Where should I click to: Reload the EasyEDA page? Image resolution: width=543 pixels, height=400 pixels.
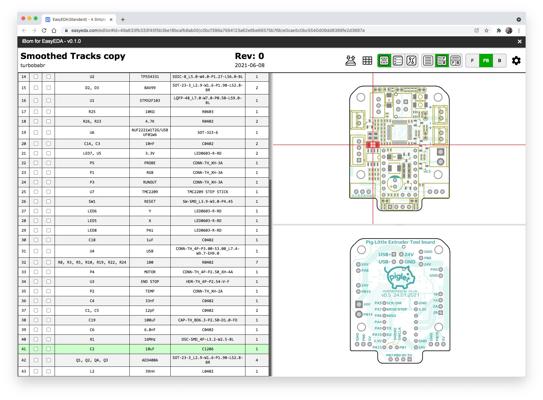(44, 30)
